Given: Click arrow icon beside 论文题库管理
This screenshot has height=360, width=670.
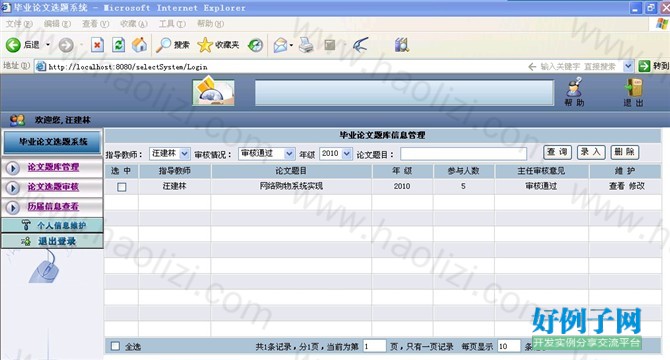Looking at the screenshot, I should [13, 168].
